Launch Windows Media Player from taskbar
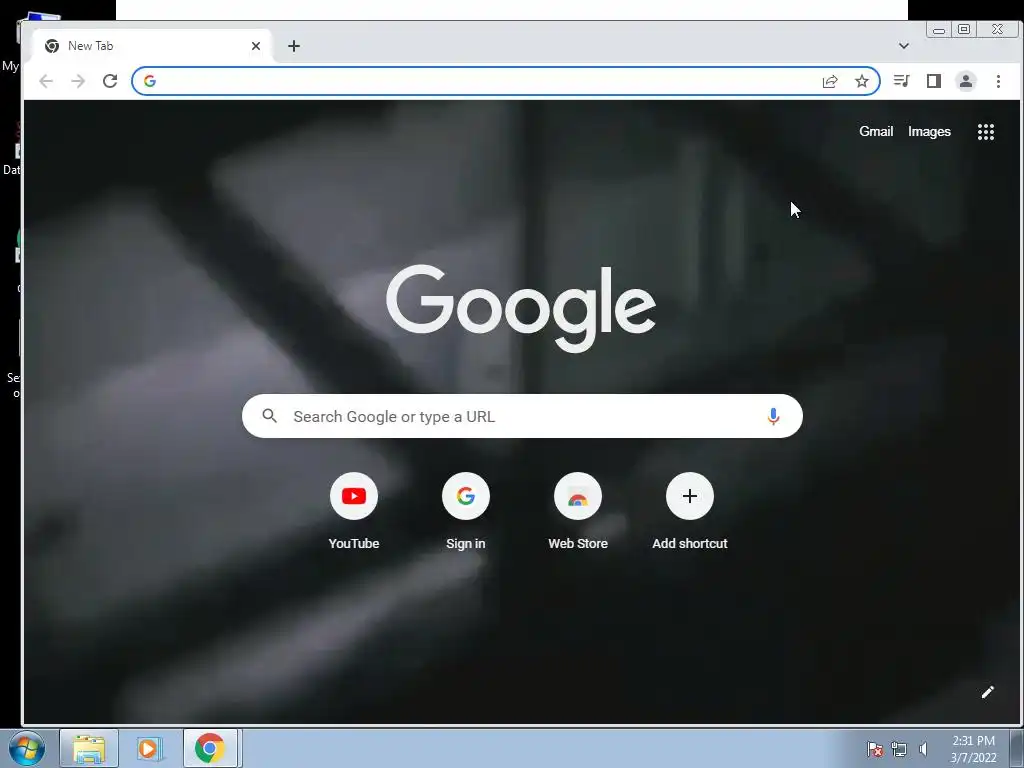1024x768 pixels. click(x=149, y=748)
